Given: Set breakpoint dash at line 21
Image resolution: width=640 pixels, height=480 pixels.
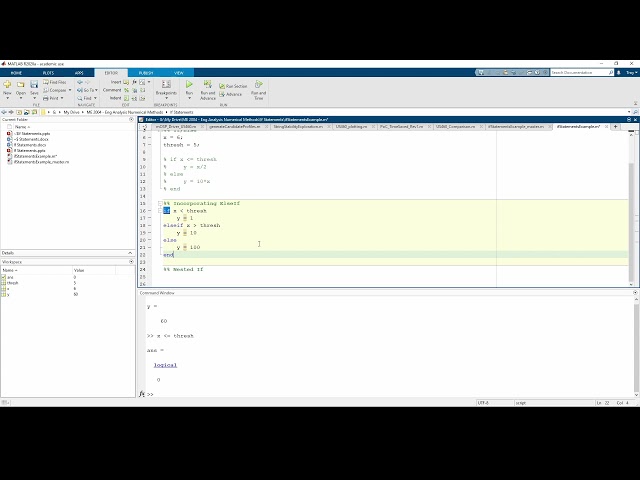Looking at the screenshot, I should point(149,247).
